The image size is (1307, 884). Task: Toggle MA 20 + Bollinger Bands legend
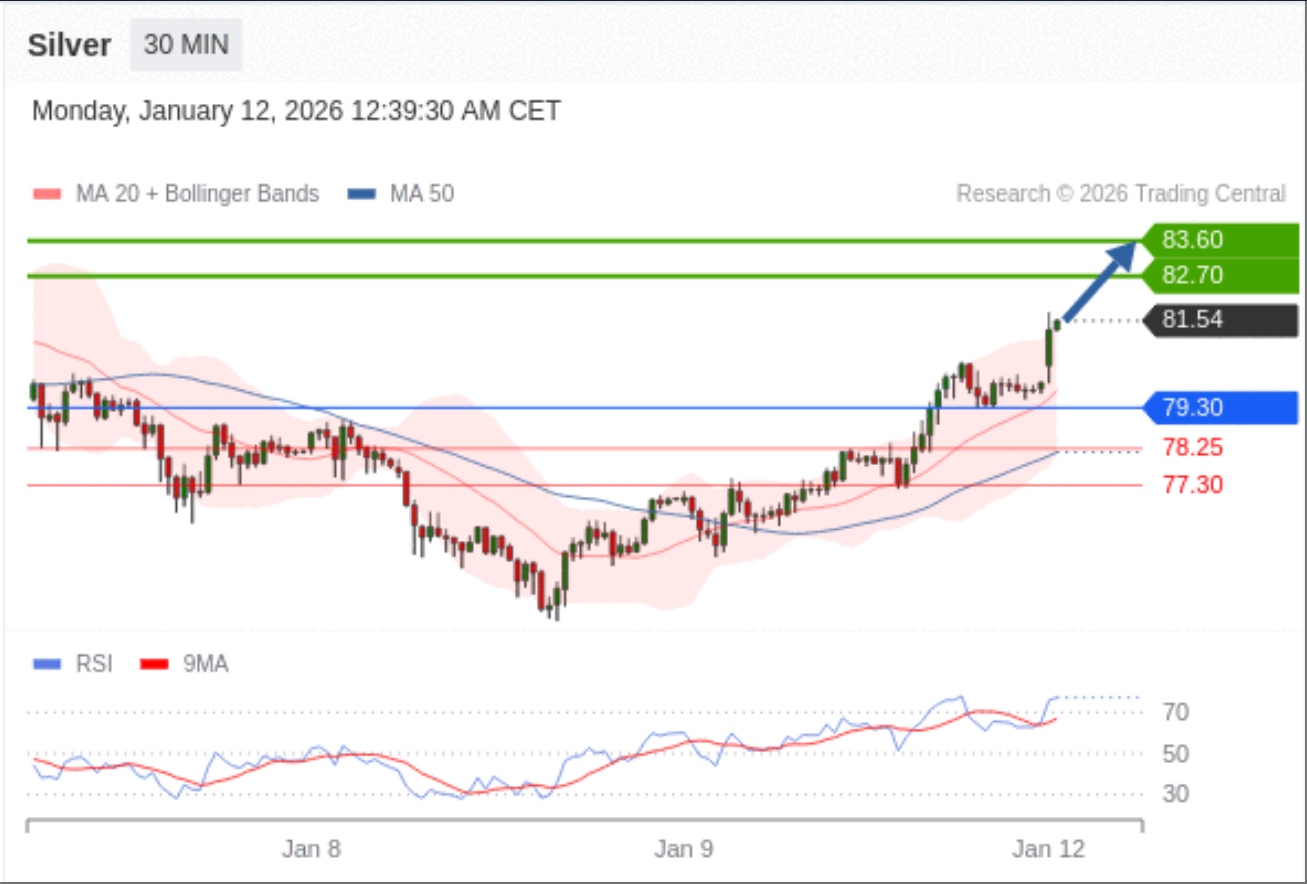[197, 194]
